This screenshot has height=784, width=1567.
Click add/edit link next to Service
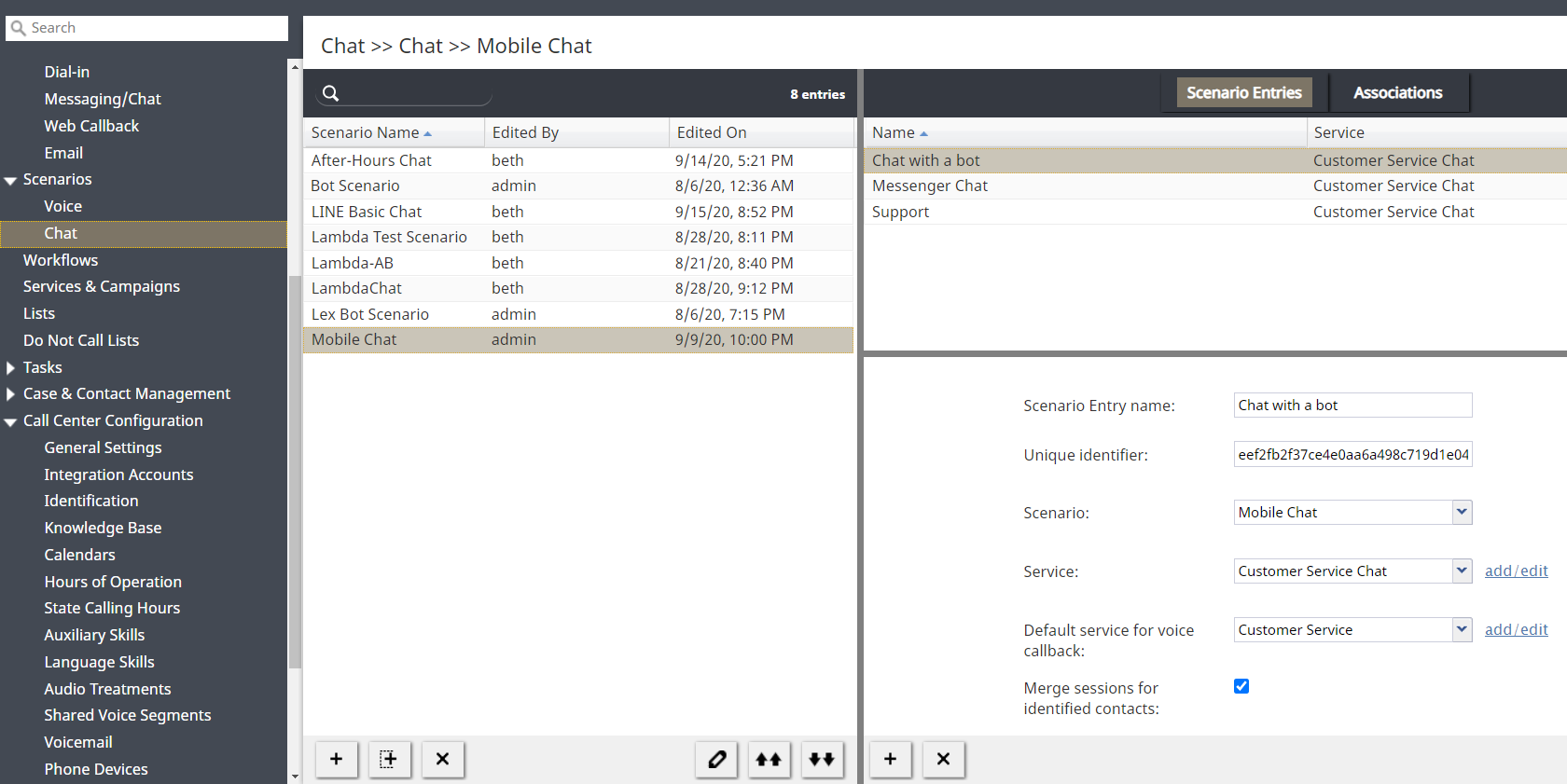click(1516, 571)
